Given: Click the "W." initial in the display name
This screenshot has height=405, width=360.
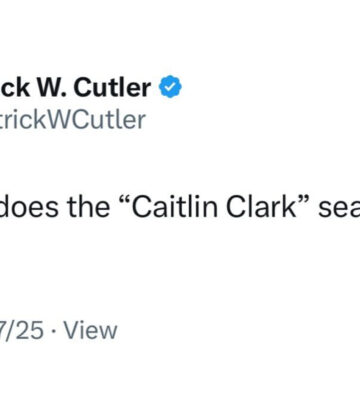Looking at the screenshot, I should tap(51, 87).
